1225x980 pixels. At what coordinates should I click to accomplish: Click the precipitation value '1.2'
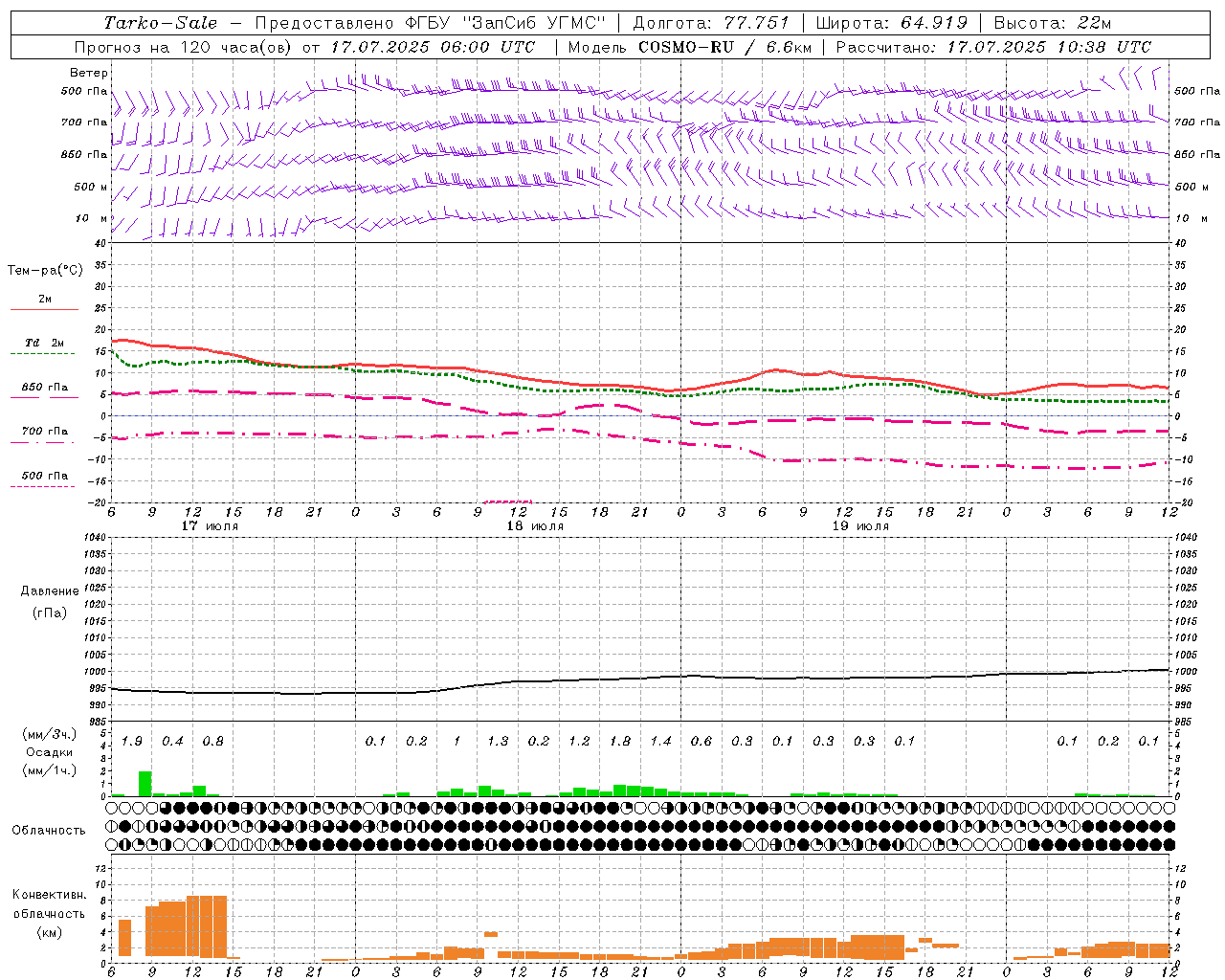(579, 742)
